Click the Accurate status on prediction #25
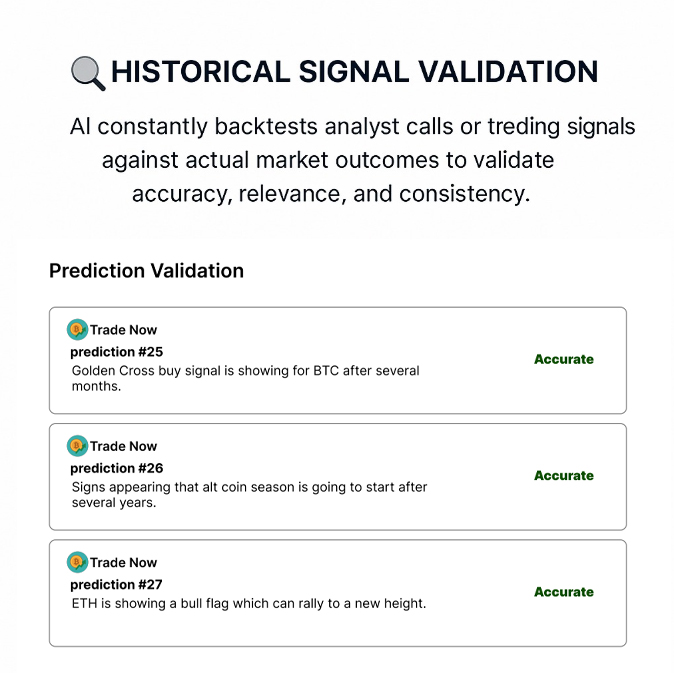 tap(564, 359)
